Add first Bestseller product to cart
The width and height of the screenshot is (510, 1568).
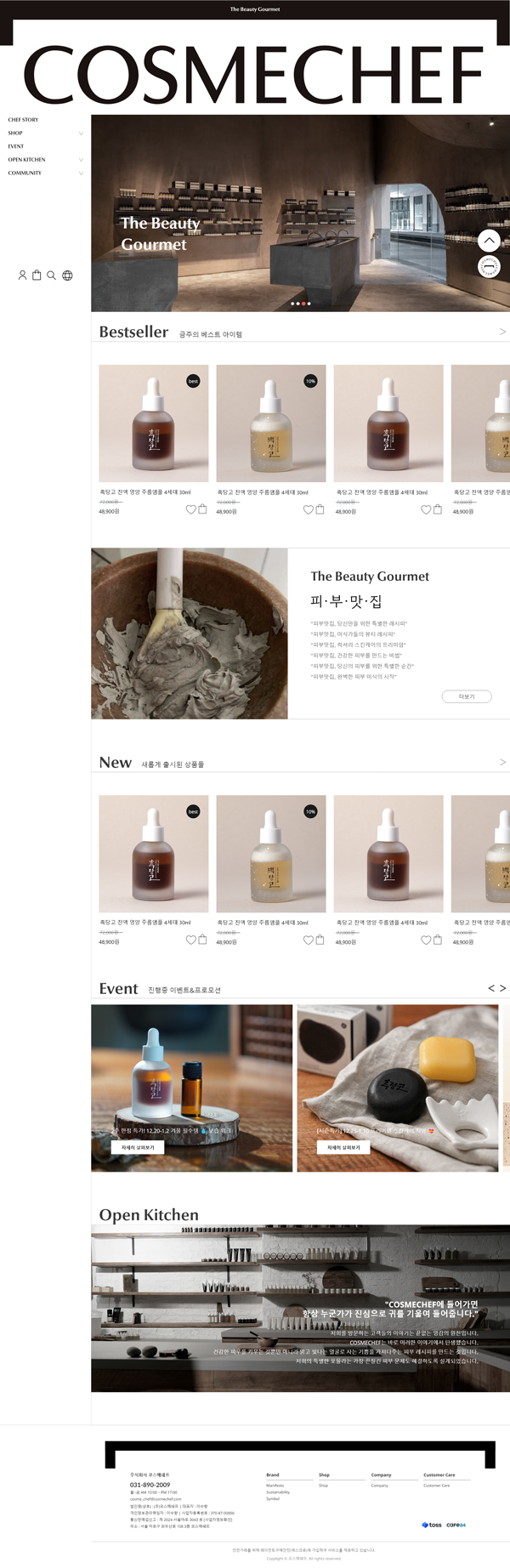(202, 509)
